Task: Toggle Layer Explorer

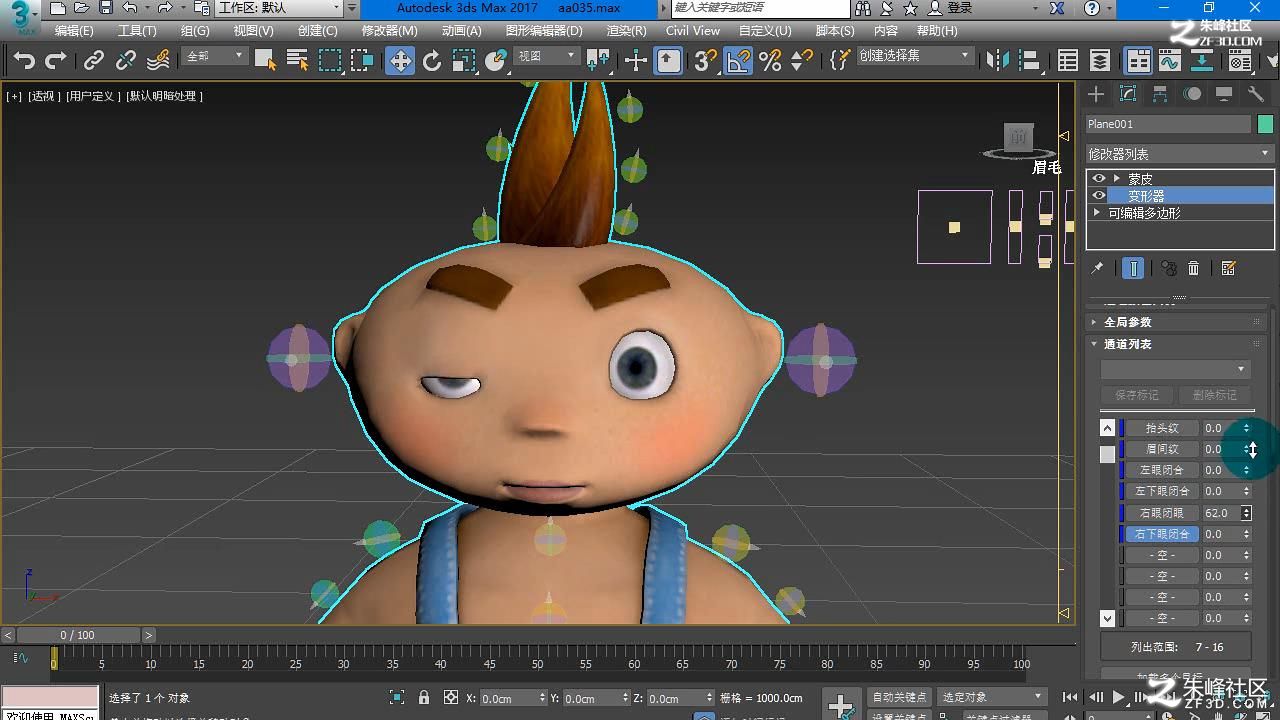Action: [x=1100, y=61]
